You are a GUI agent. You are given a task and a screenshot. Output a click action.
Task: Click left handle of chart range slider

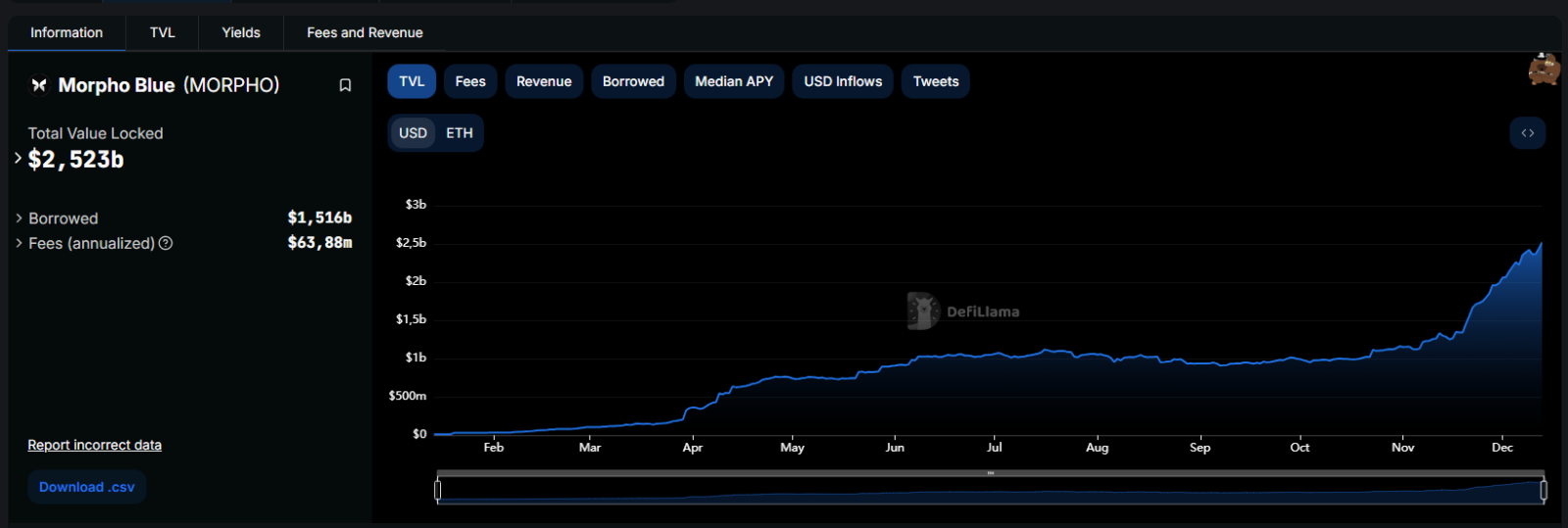(438, 490)
